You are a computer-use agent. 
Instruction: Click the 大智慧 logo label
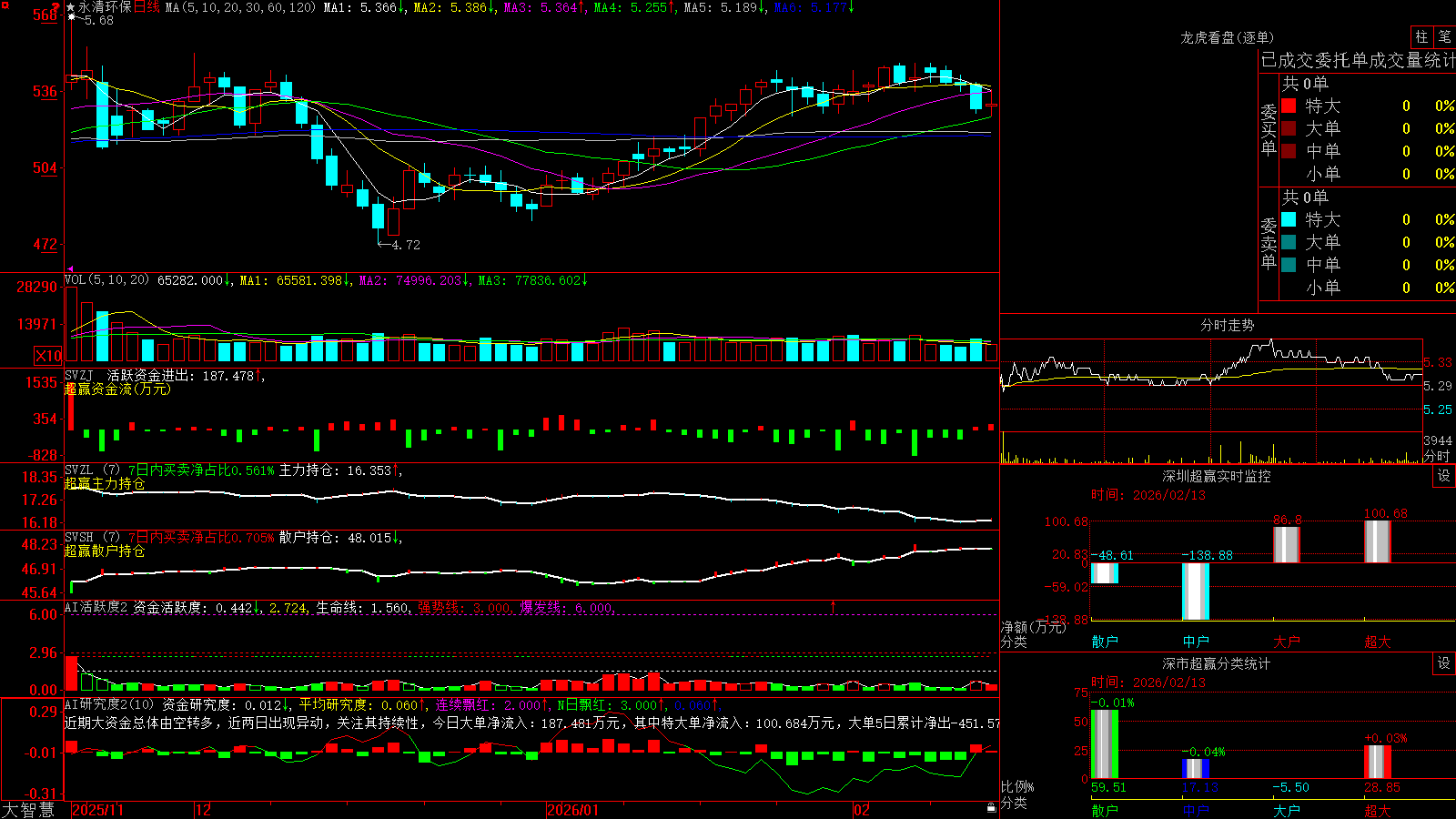(28, 810)
